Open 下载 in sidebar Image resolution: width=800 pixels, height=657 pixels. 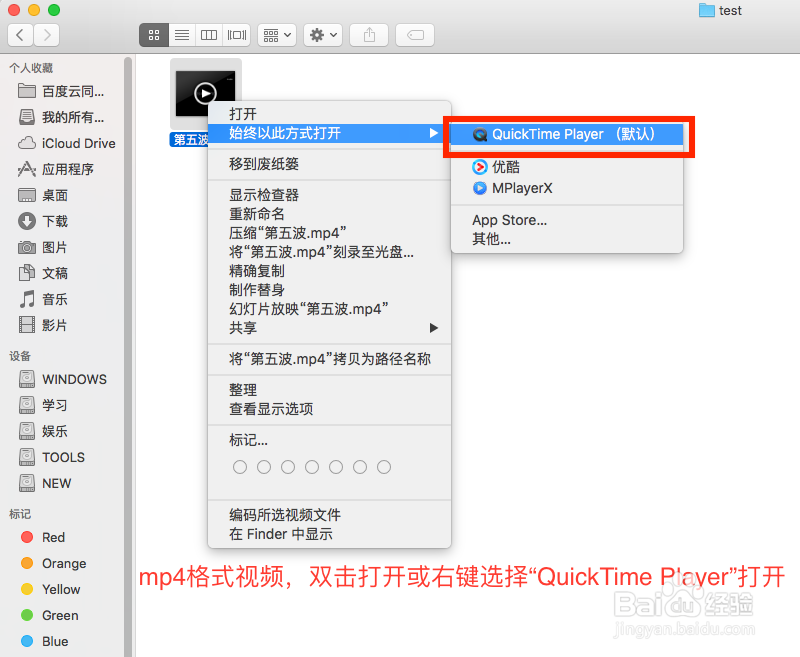click(x=43, y=221)
